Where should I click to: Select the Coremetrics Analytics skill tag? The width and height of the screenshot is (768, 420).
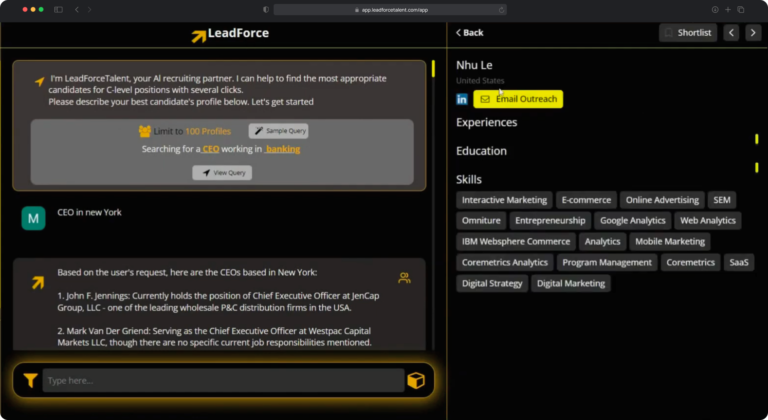click(504, 263)
